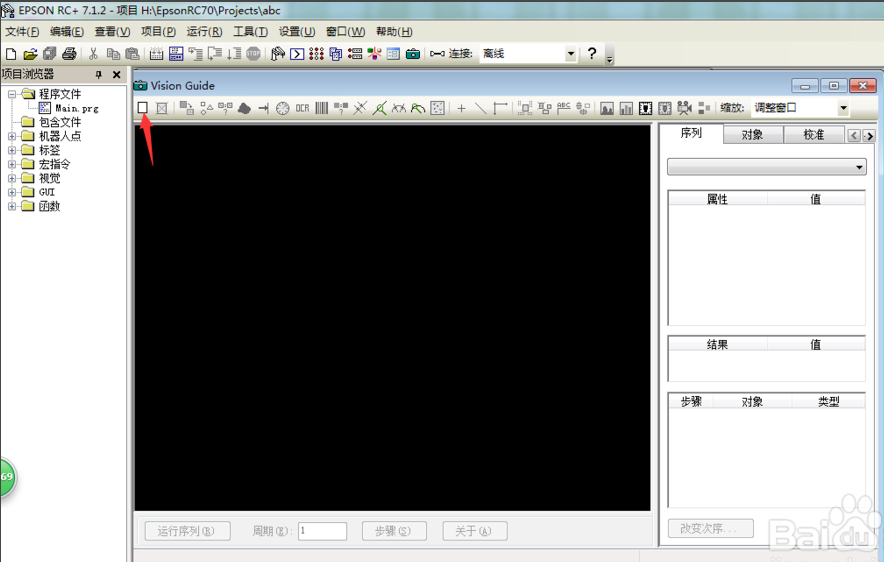Viewport: 884px width, 562px height.
Task: Click the Print icon in main toolbar
Action: coord(69,54)
